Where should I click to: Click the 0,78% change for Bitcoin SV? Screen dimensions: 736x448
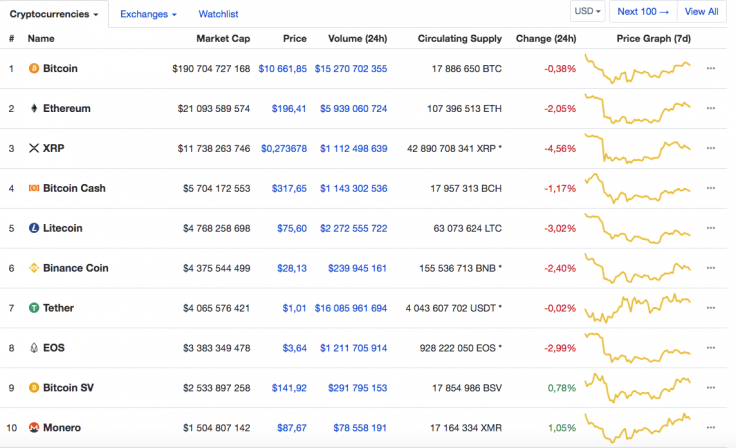click(x=562, y=388)
